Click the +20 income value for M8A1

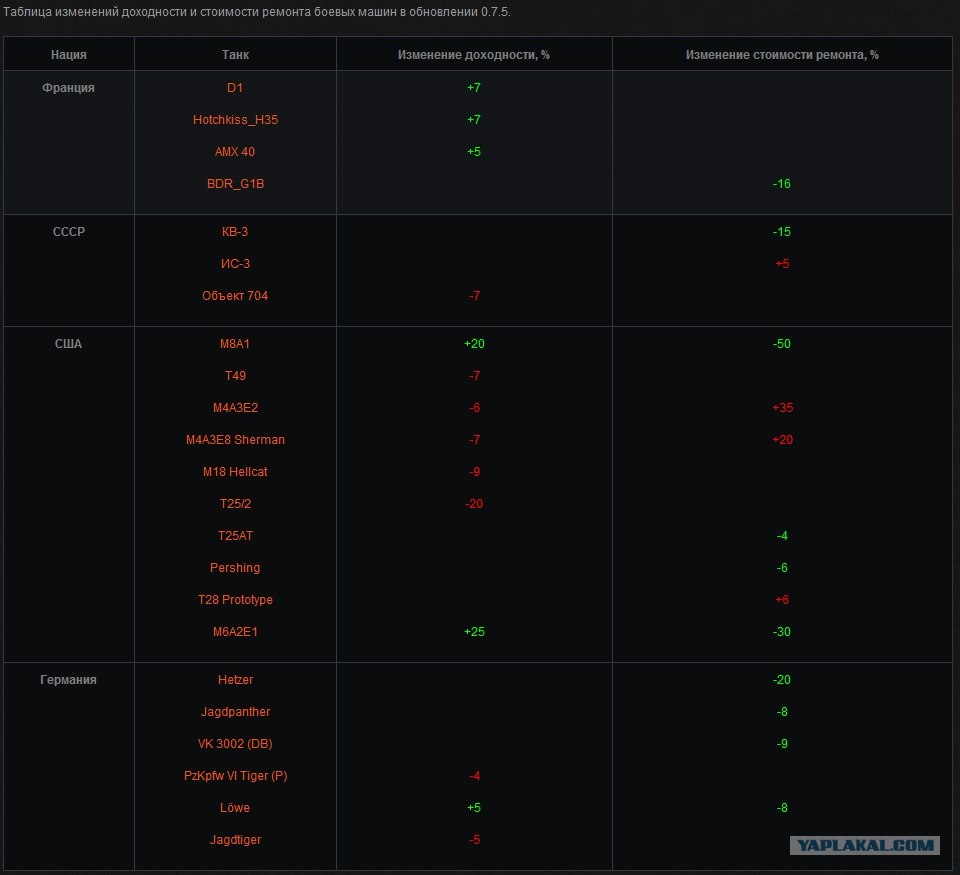(x=474, y=344)
